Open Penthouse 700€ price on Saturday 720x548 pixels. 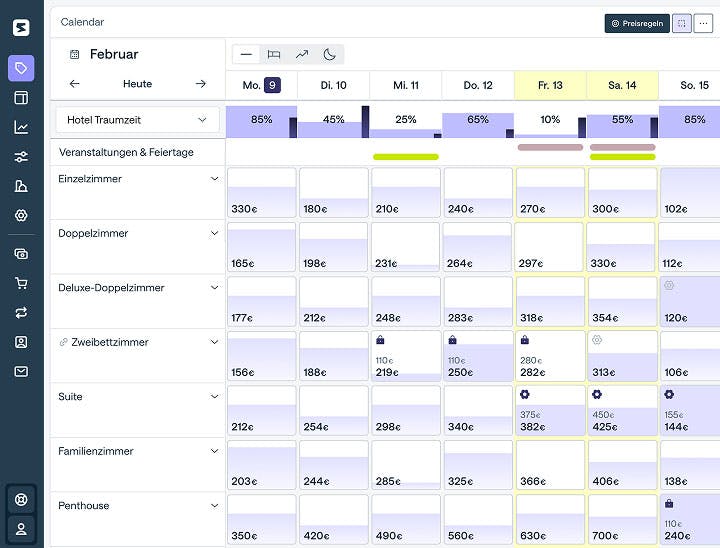tap(623, 520)
